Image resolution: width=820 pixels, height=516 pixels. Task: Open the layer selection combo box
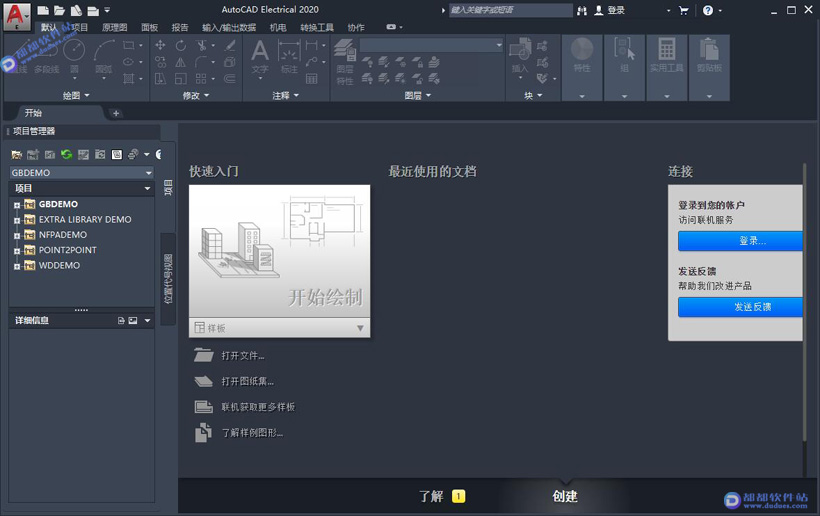coord(432,45)
